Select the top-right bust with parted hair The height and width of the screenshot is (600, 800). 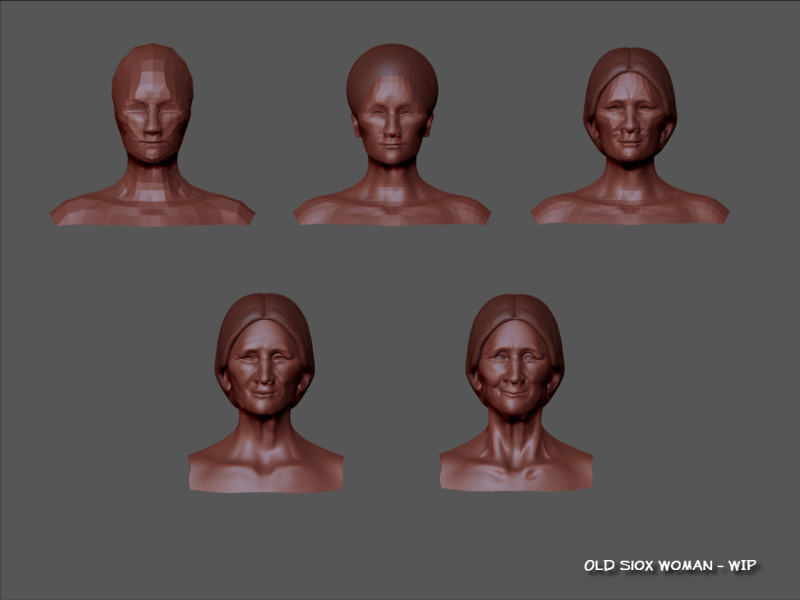click(x=630, y=135)
